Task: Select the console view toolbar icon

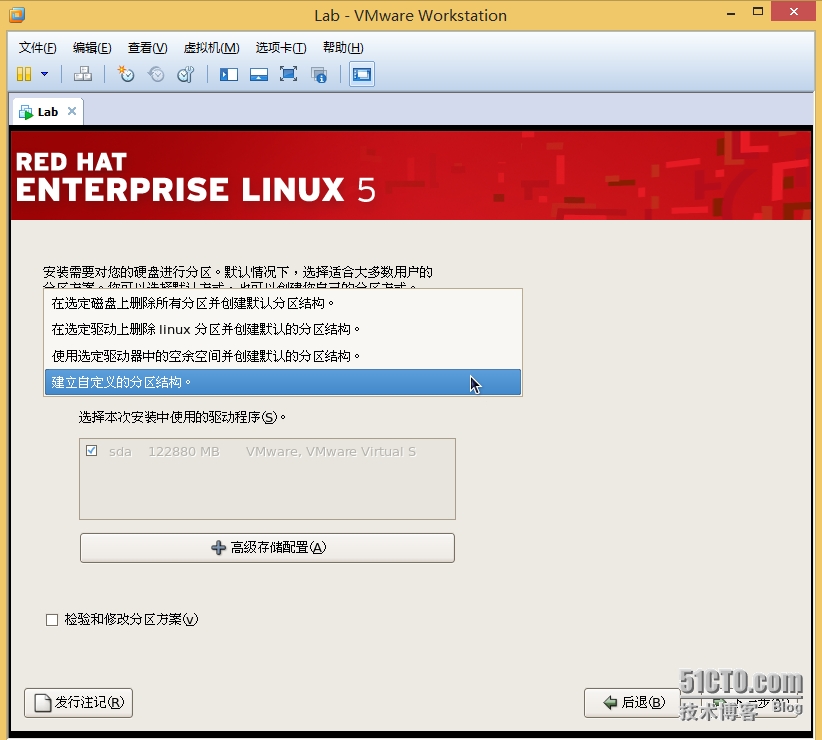Action: click(x=362, y=74)
